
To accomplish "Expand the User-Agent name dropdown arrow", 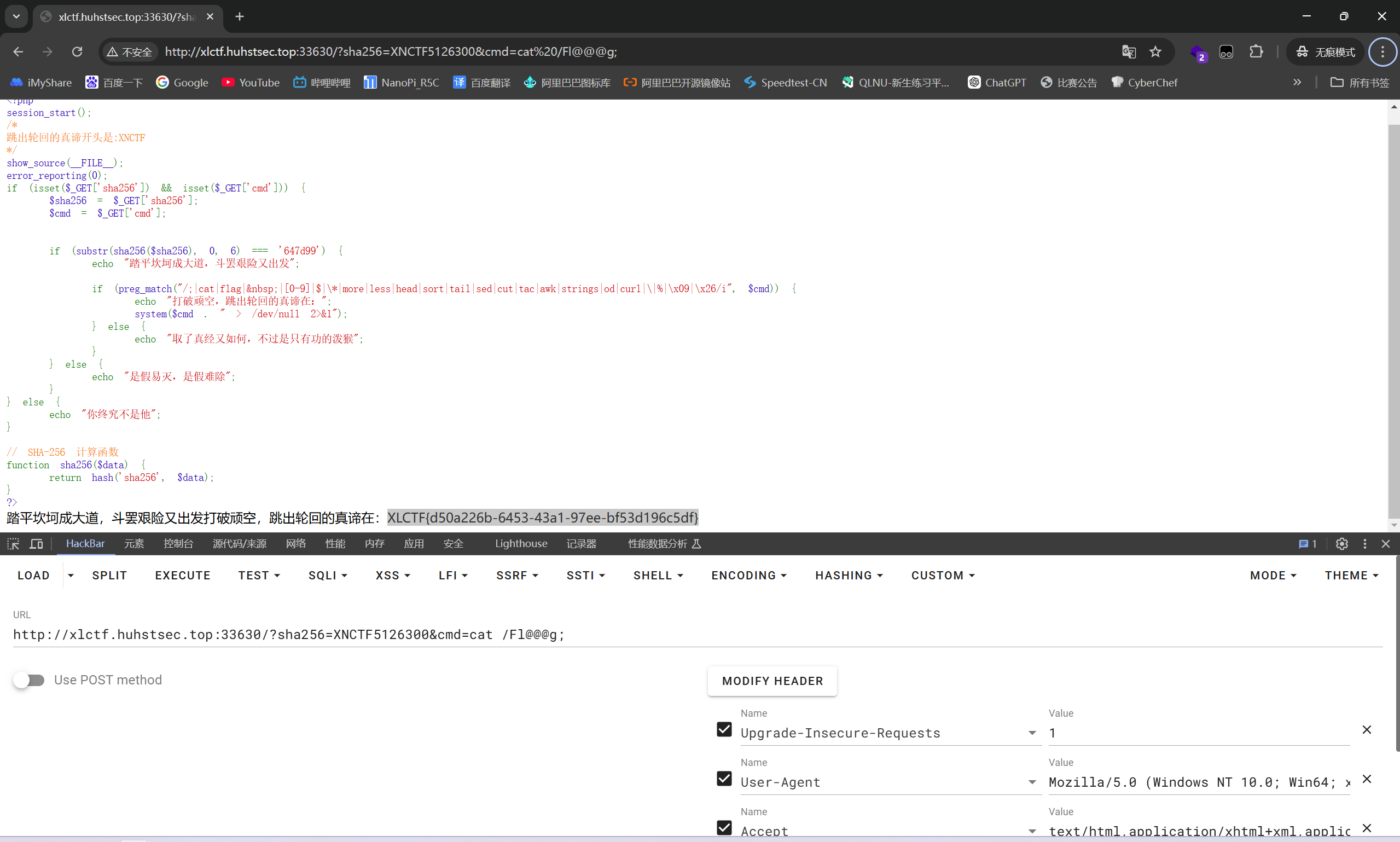I will (x=1032, y=782).
